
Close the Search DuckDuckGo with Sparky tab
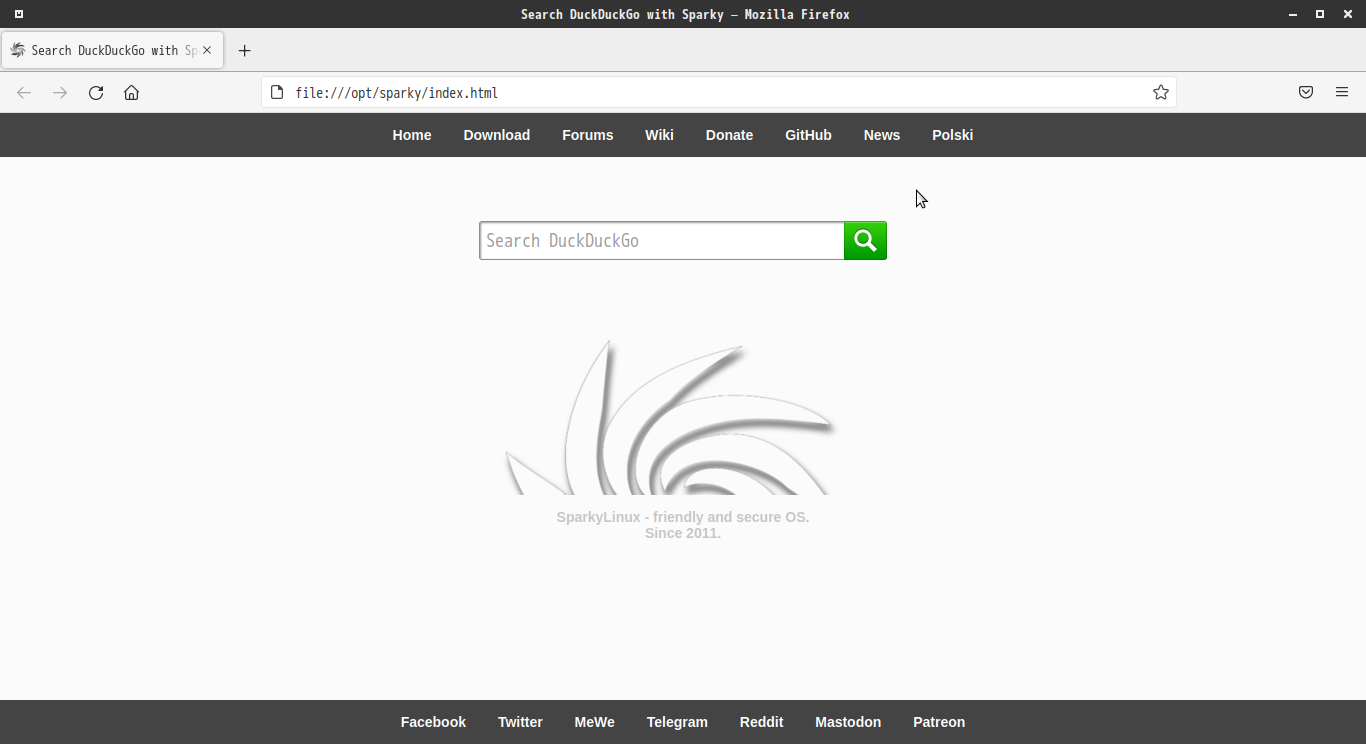207,50
